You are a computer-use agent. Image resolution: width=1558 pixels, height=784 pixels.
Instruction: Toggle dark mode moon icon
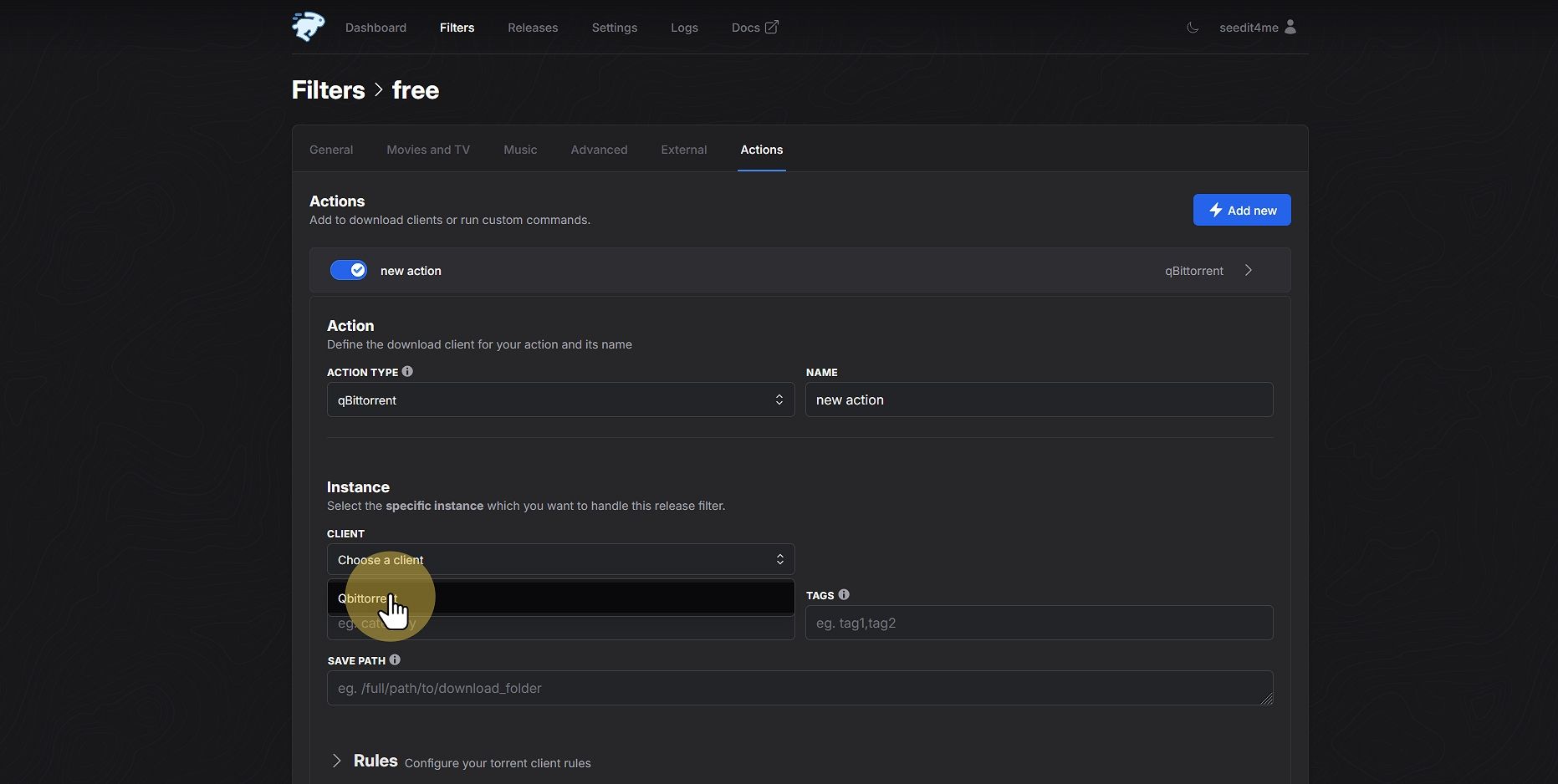[x=1193, y=28]
